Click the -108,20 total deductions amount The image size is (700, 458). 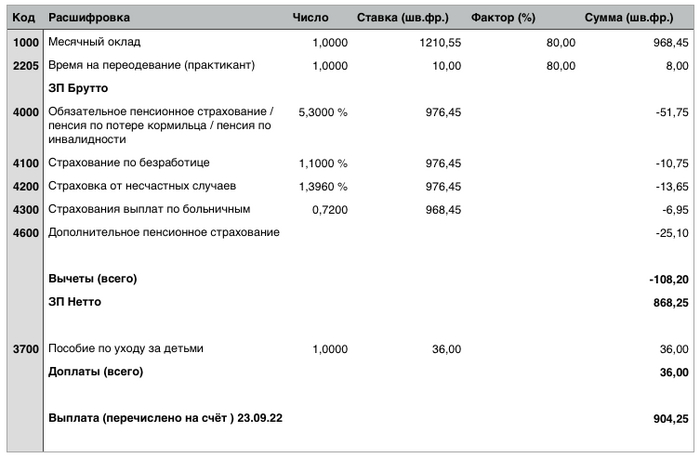click(x=668, y=278)
